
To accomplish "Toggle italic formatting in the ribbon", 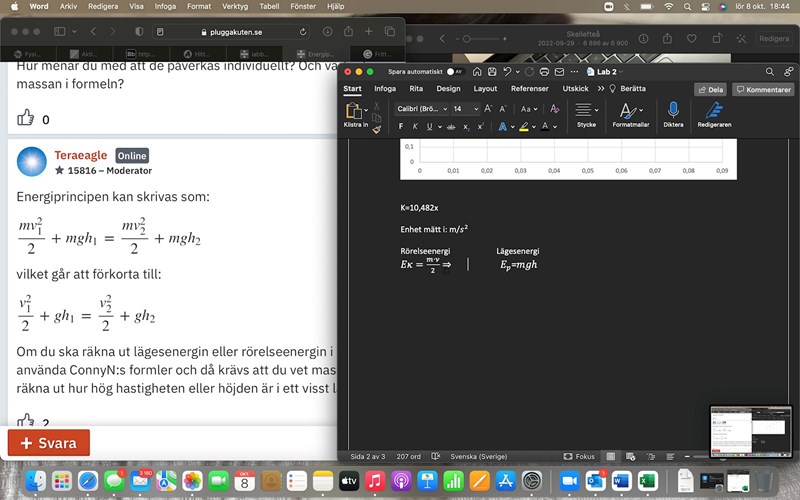I will (x=415, y=127).
